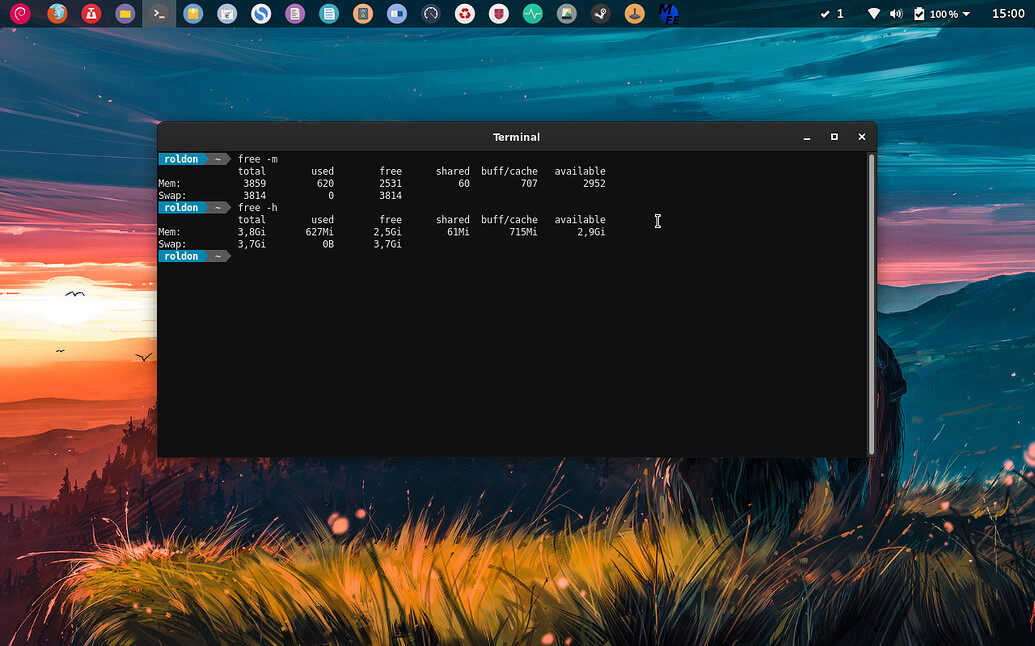The height and width of the screenshot is (646, 1035).
Task: Open the green system monitor app
Action: (533, 14)
